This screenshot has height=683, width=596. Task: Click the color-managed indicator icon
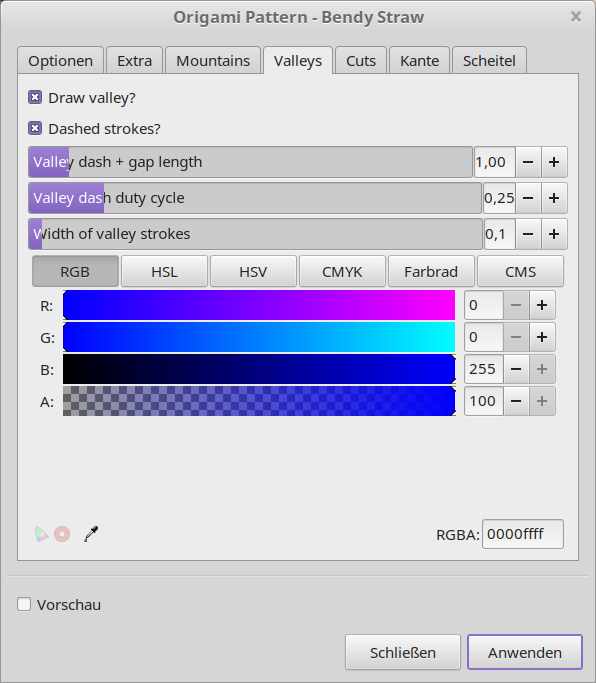41,534
